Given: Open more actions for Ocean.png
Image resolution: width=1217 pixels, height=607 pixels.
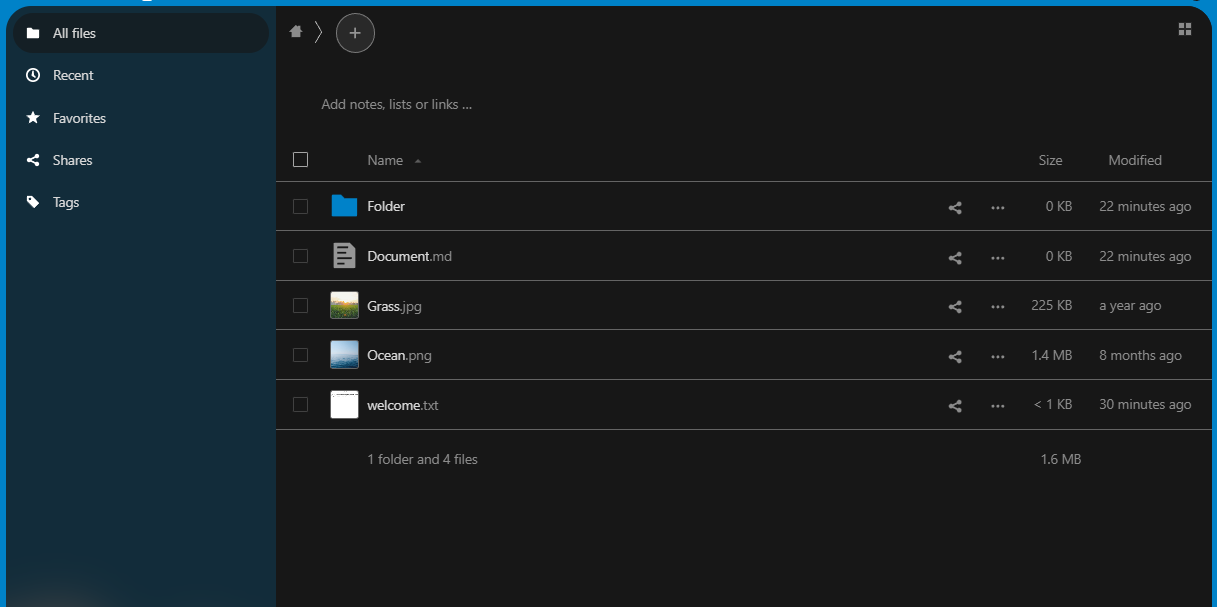Looking at the screenshot, I should coord(997,356).
